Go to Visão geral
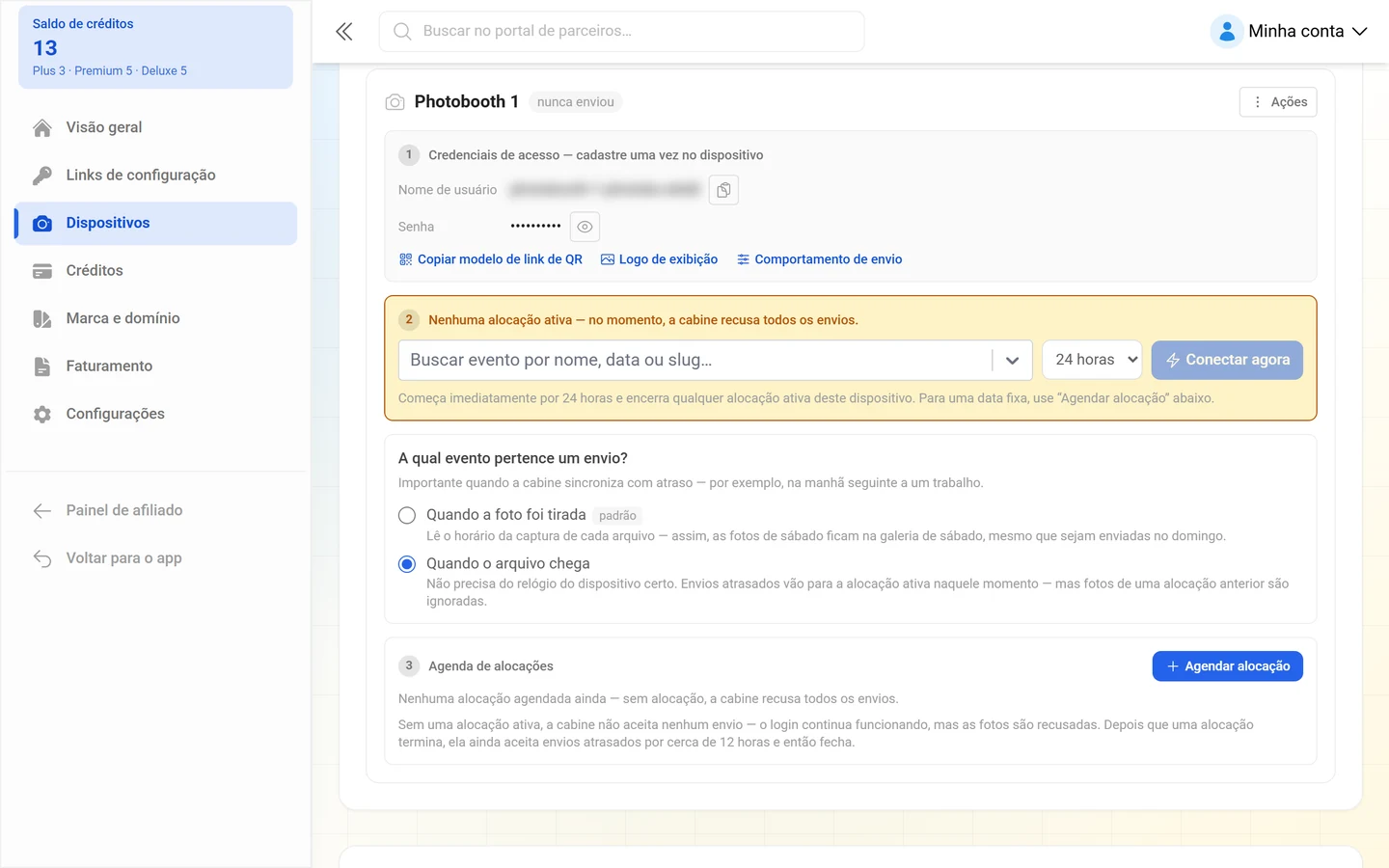The image size is (1389, 868). click(x=155, y=127)
